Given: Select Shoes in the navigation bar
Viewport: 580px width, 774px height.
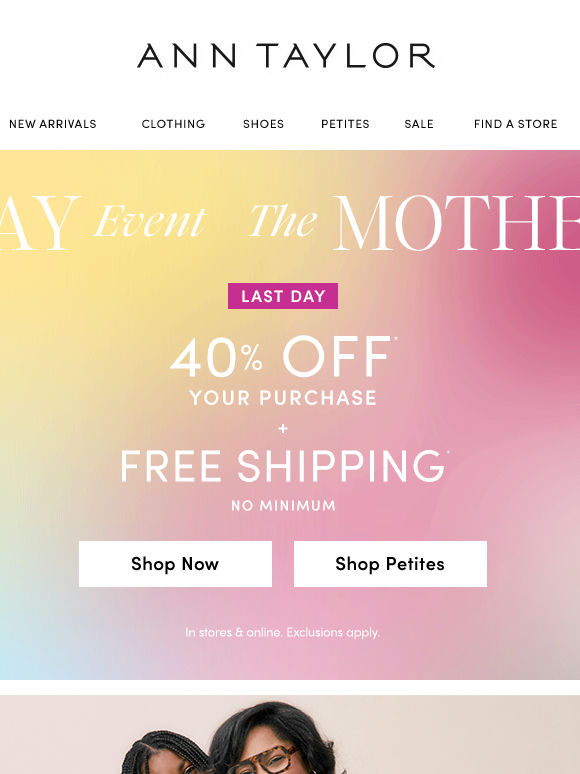Looking at the screenshot, I should tap(264, 124).
